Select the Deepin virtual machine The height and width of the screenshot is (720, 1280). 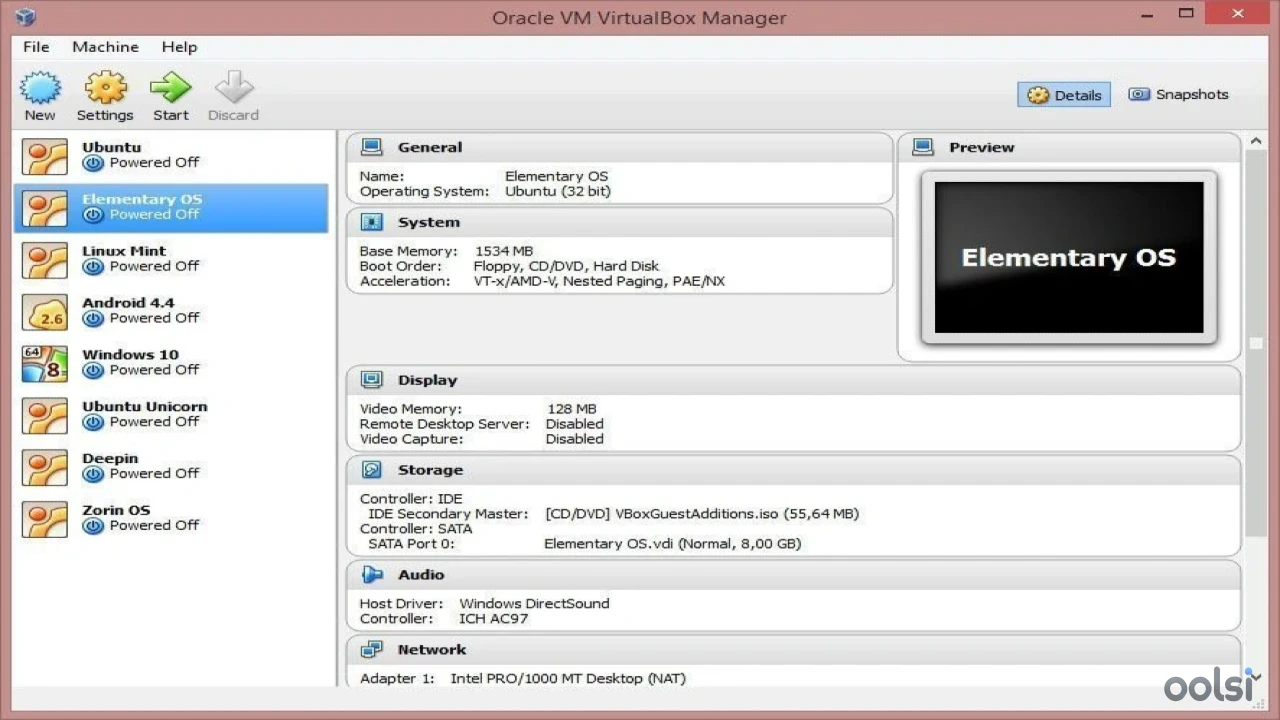click(x=171, y=468)
